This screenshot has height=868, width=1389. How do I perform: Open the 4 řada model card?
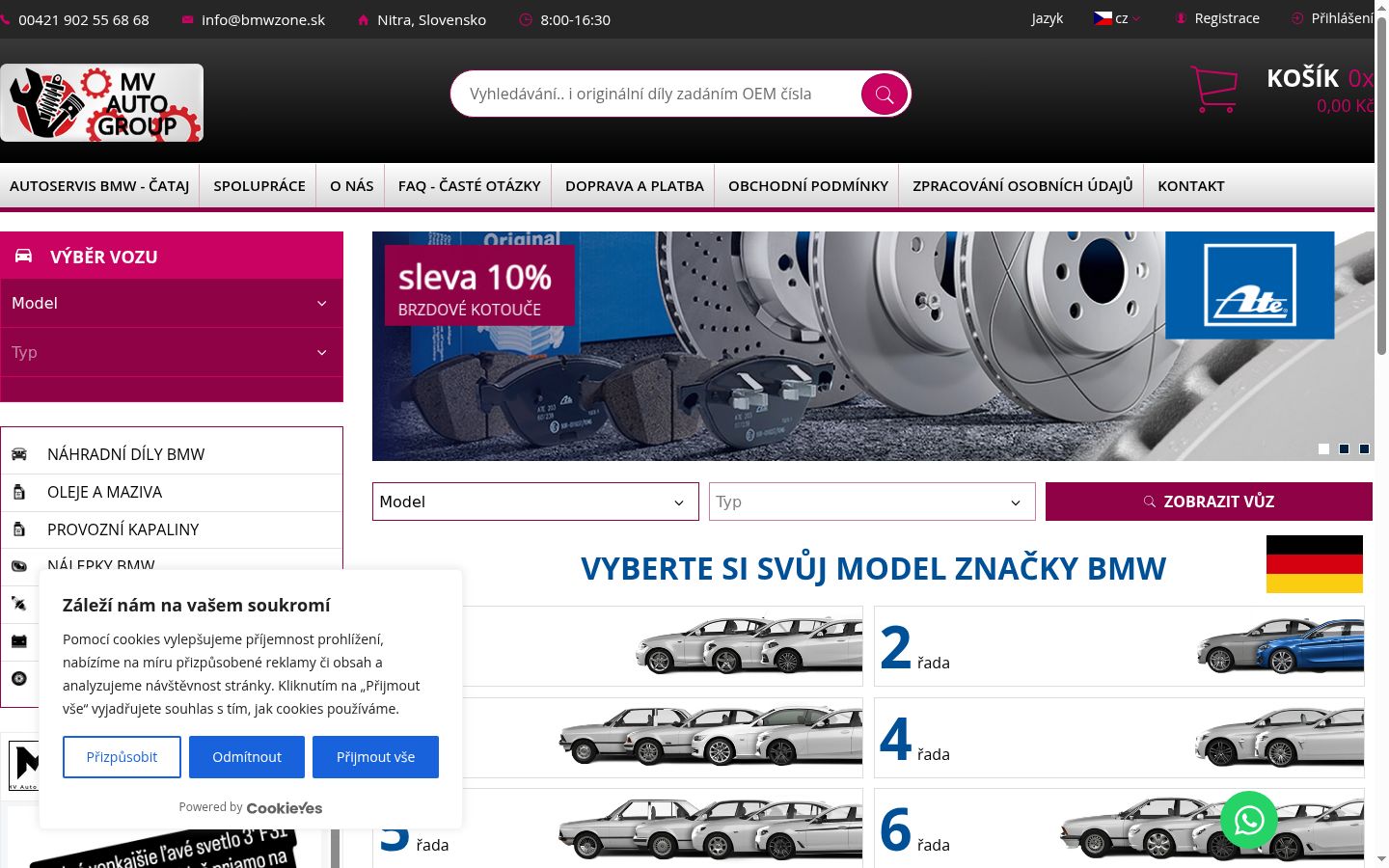1119,738
